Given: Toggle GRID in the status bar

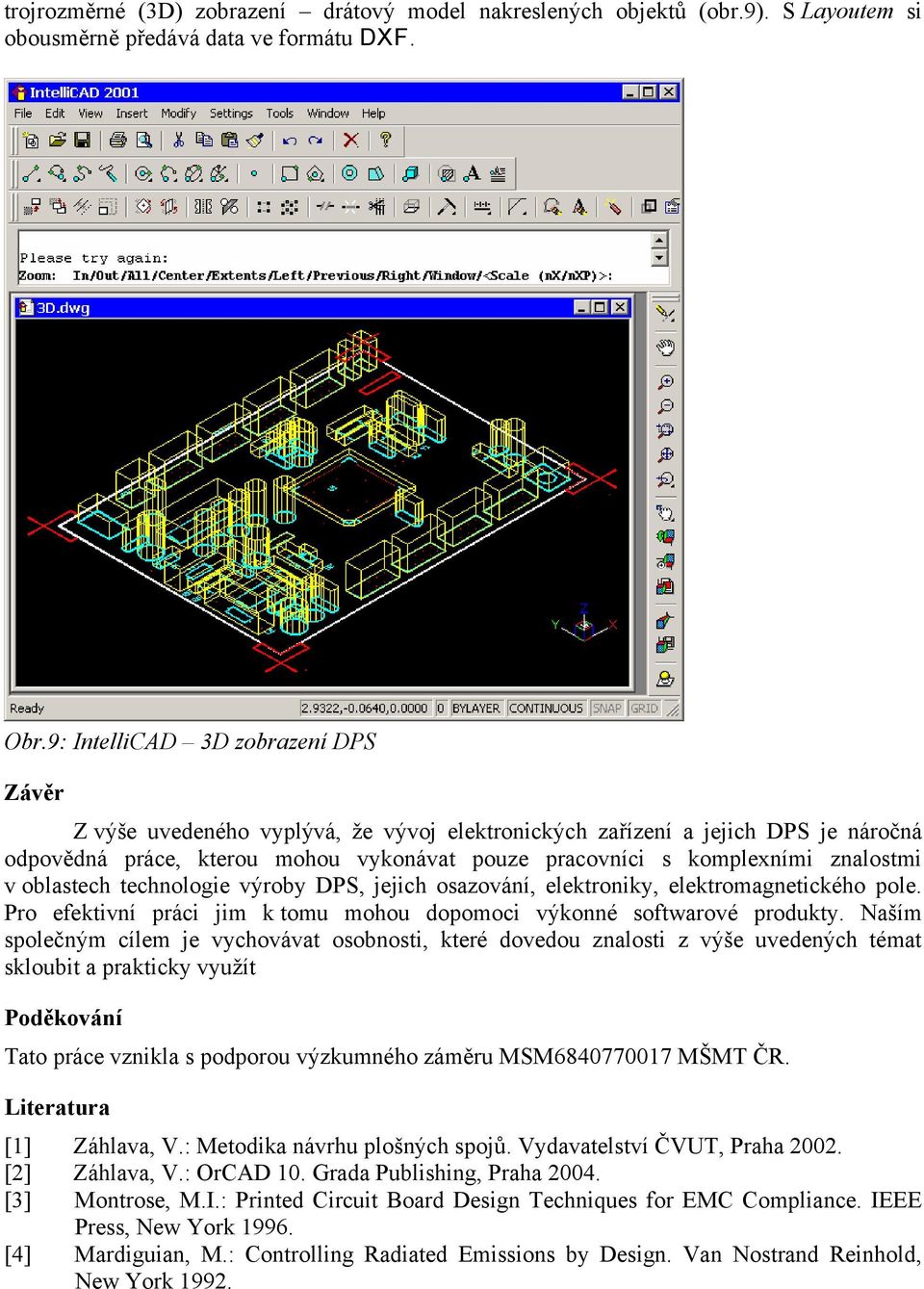Looking at the screenshot, I should point(644,709).
